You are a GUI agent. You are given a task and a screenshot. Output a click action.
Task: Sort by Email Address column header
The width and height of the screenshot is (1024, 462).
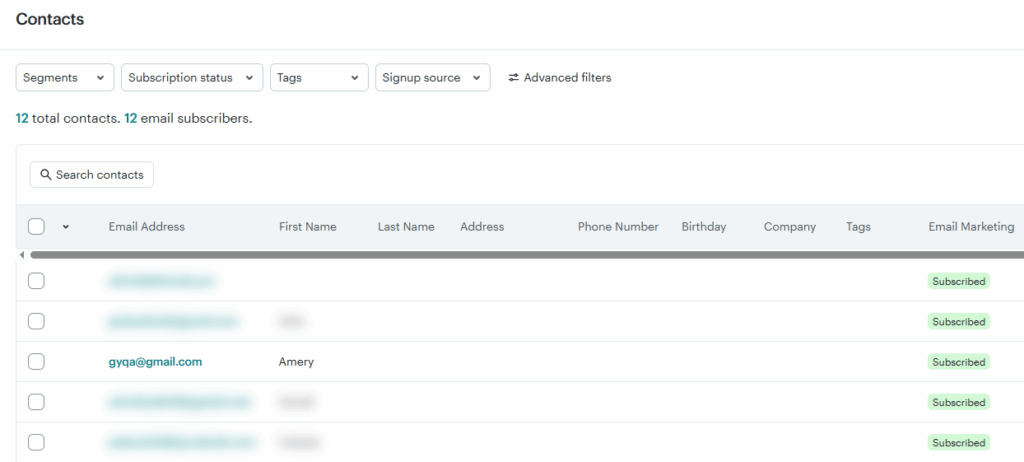pos(147,227)
